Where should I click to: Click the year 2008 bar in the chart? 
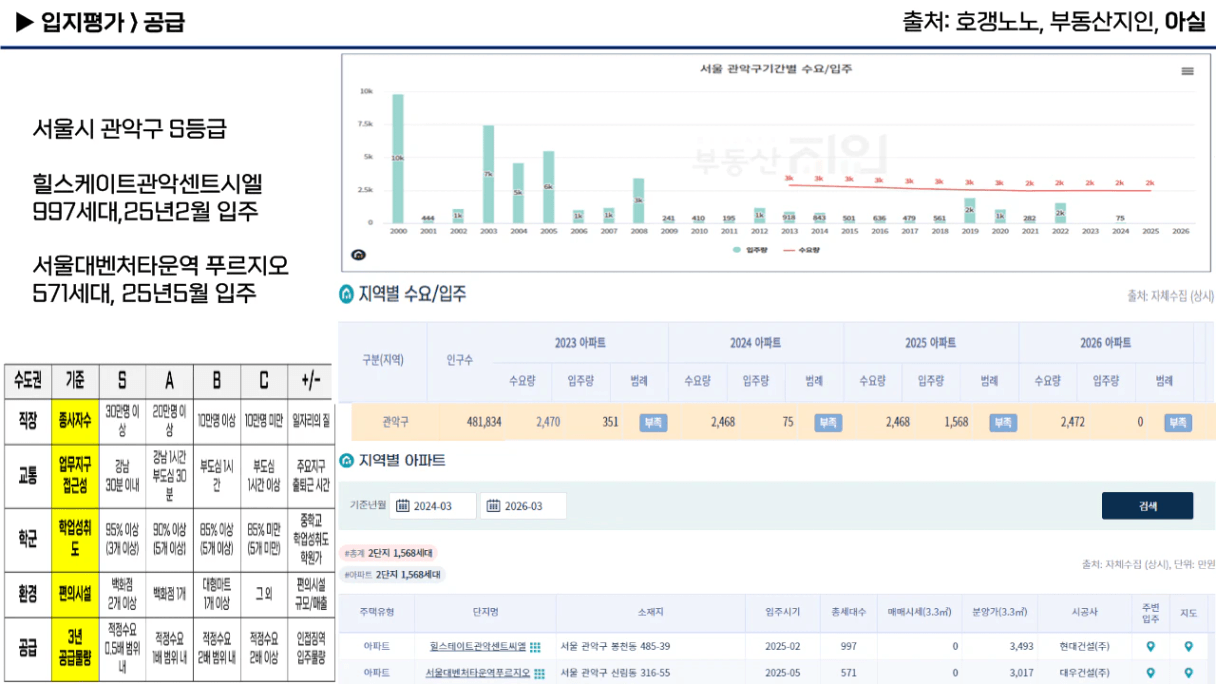pos(639,201)
